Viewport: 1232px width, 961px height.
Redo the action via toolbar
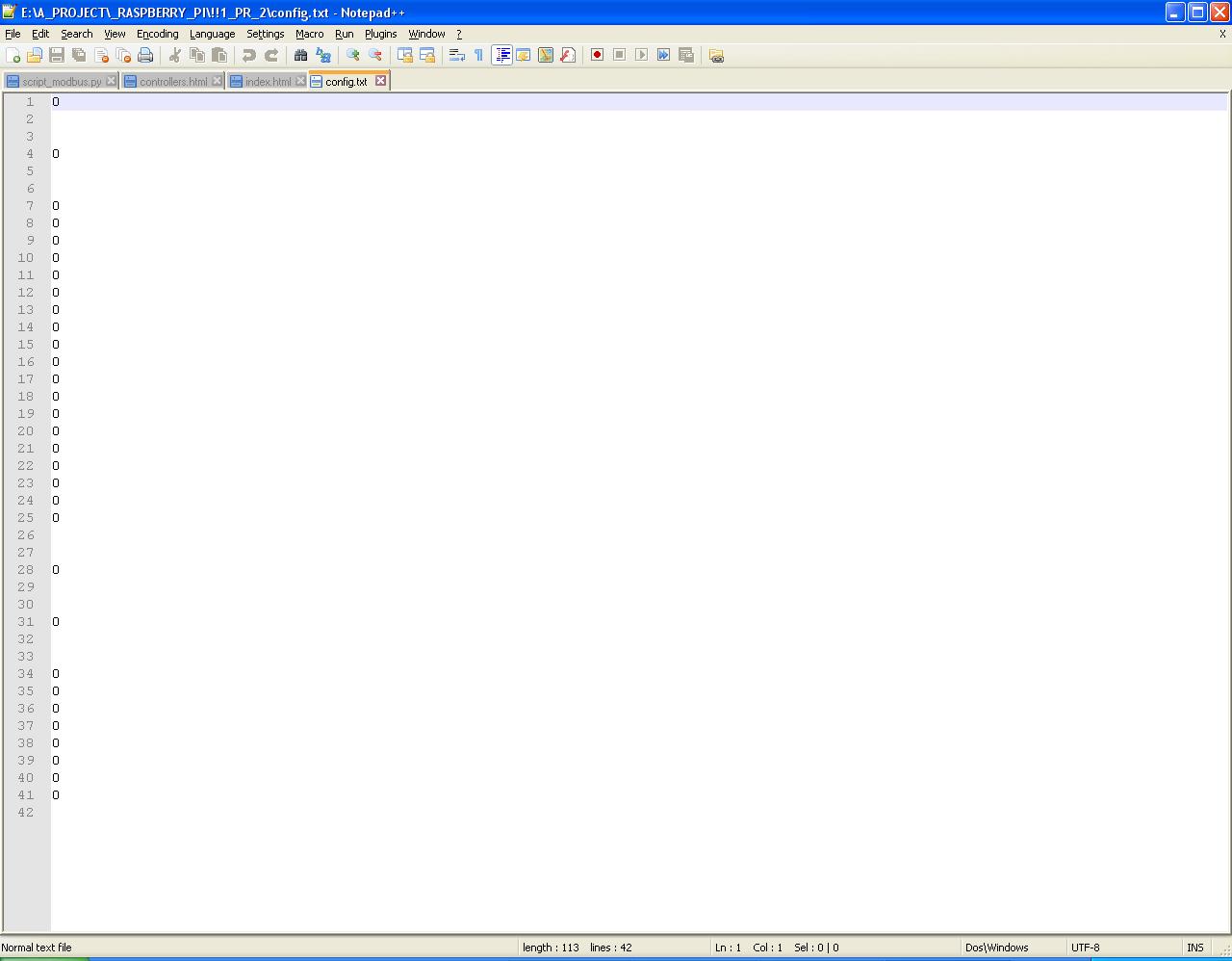point(271,55)
